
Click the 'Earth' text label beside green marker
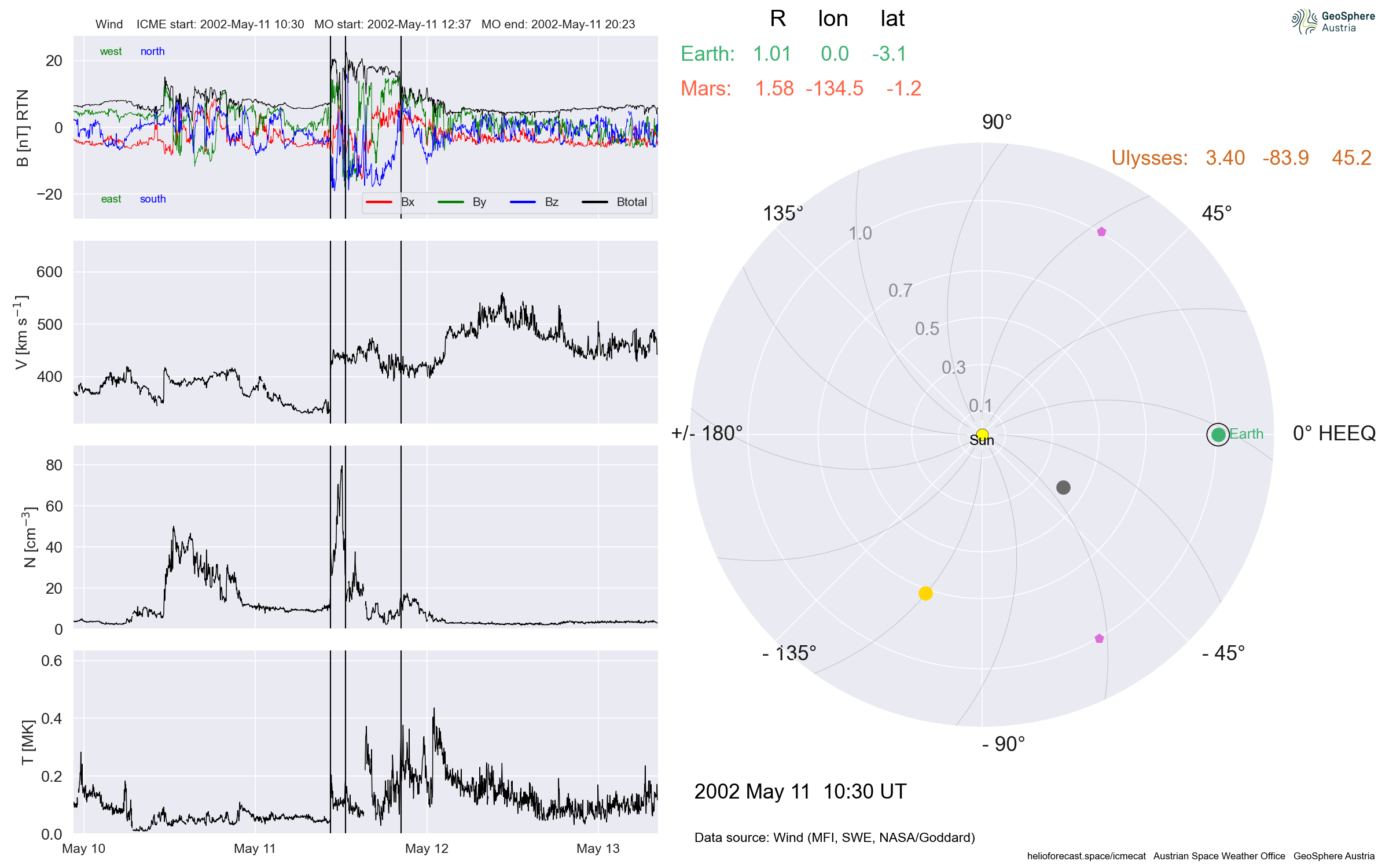pyautogui.click(x=1247, y=434)
